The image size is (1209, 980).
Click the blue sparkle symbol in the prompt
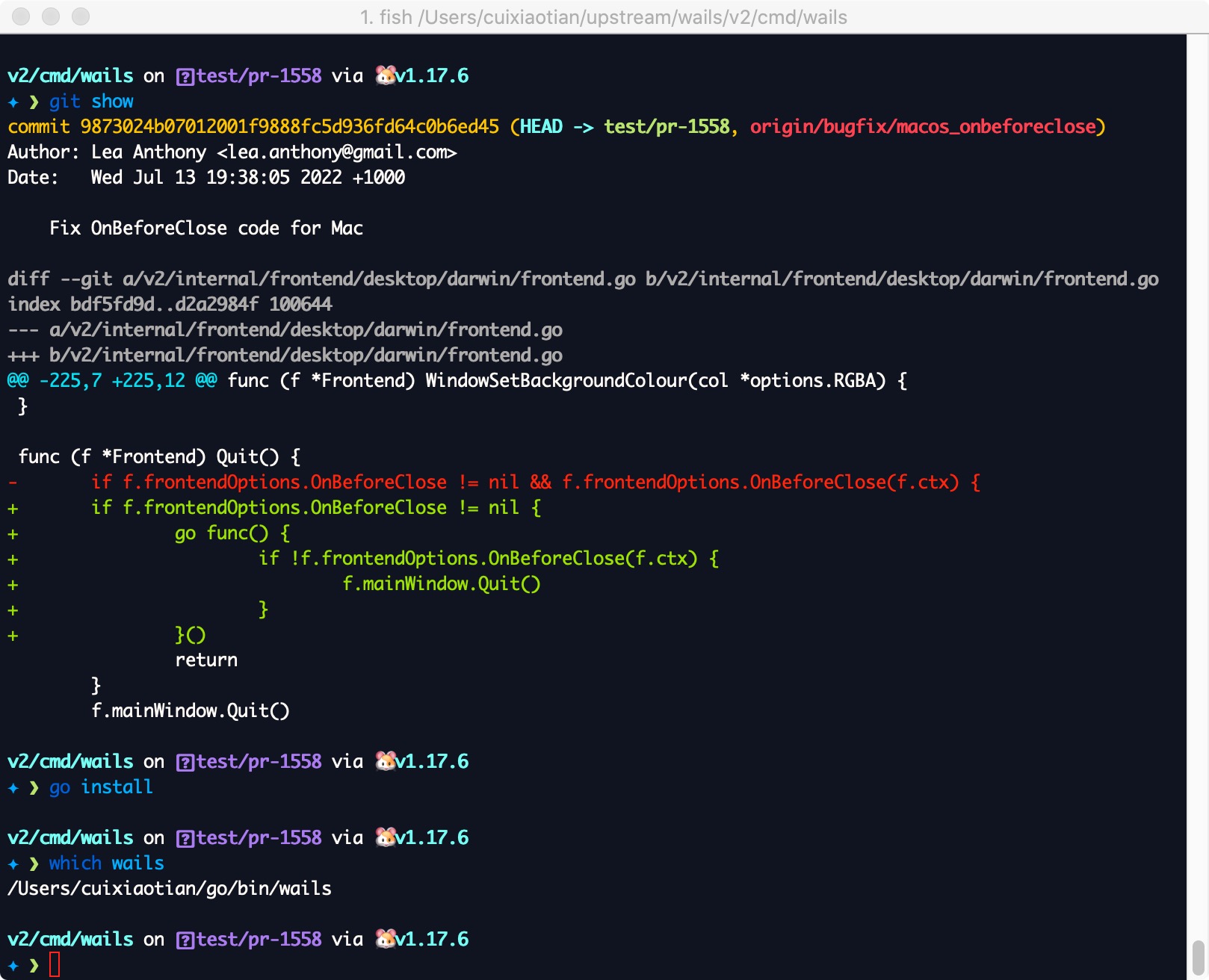[x=13, y=102]
